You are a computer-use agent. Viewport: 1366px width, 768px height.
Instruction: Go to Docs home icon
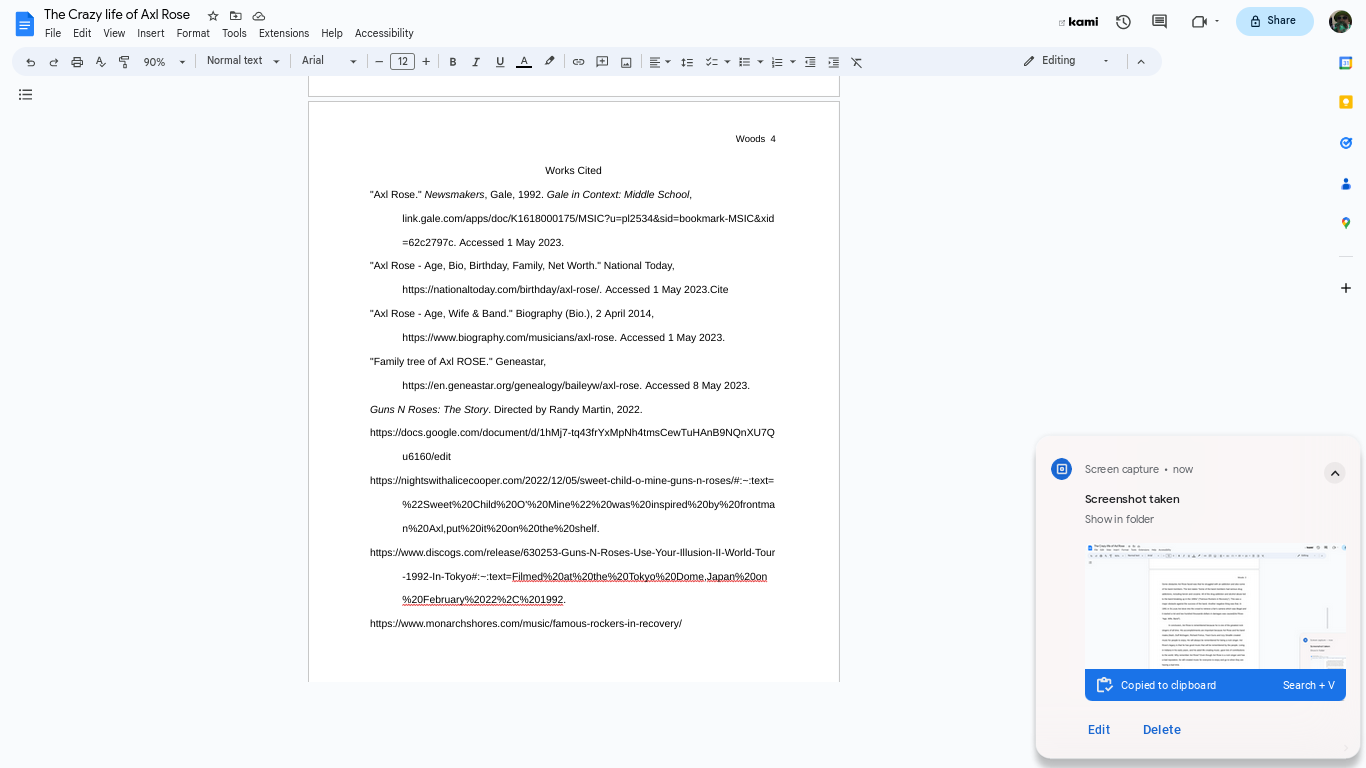click(25, 24)
